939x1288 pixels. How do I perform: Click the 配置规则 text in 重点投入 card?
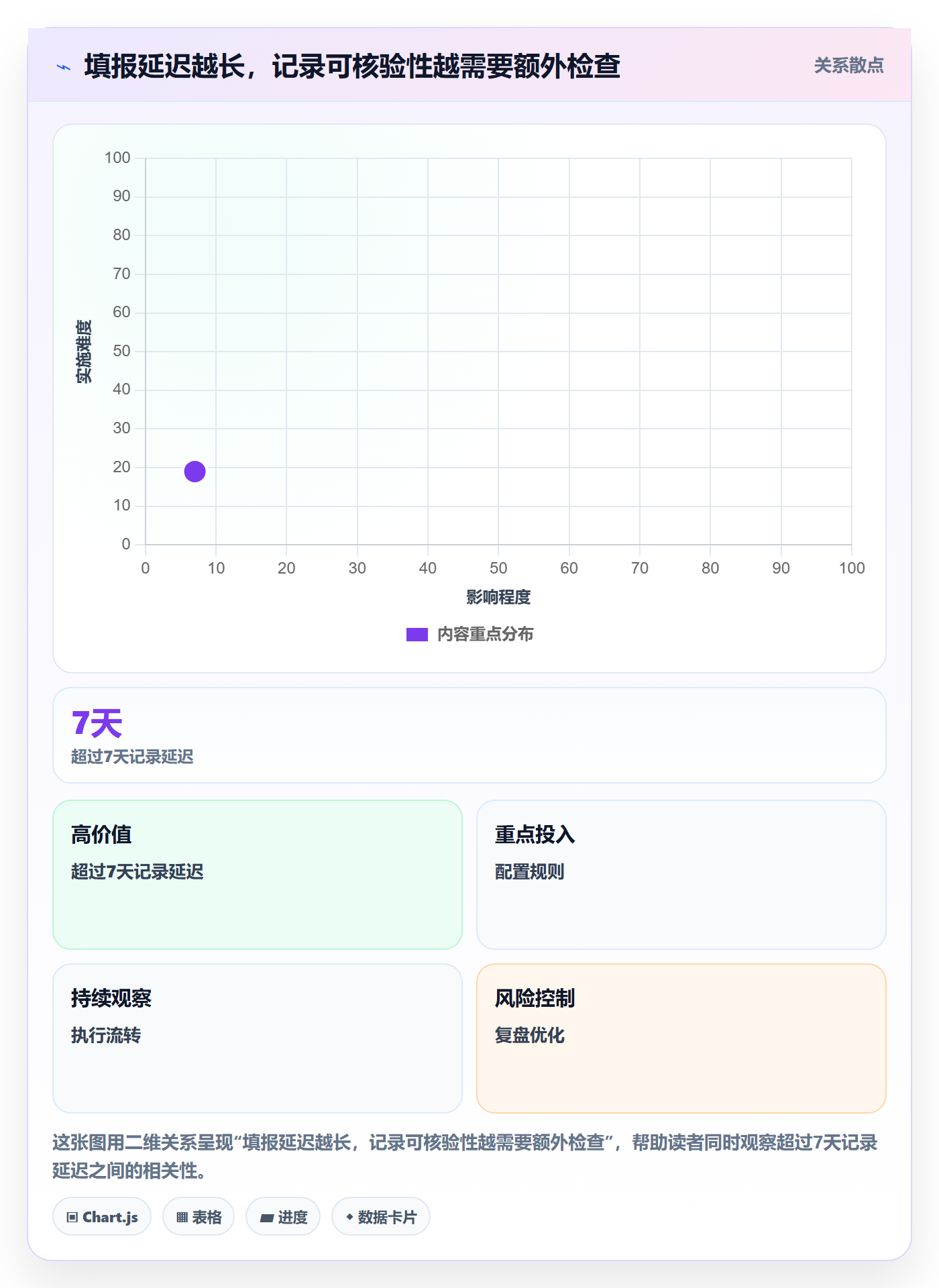529,871
